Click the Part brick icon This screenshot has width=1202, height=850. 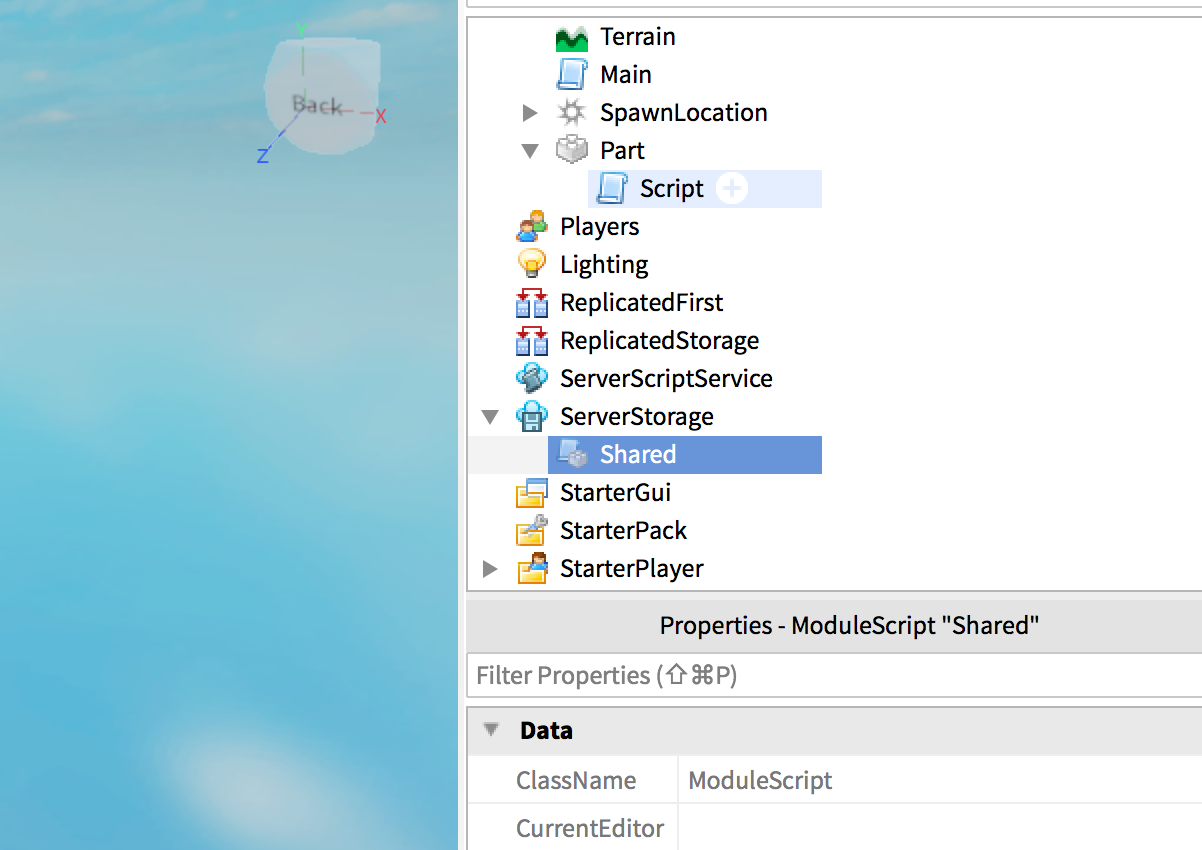pyautogui.click(x=571, y=151)
